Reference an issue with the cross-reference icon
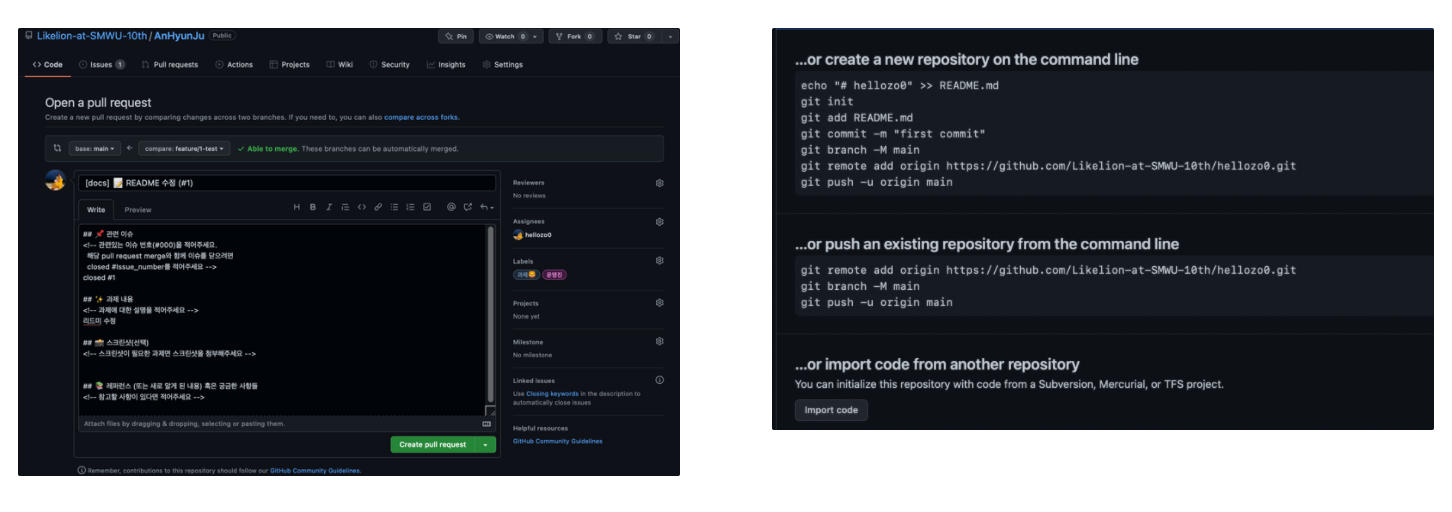The height and width of the screenshot is (512, 1452). (x=467, y=207)
